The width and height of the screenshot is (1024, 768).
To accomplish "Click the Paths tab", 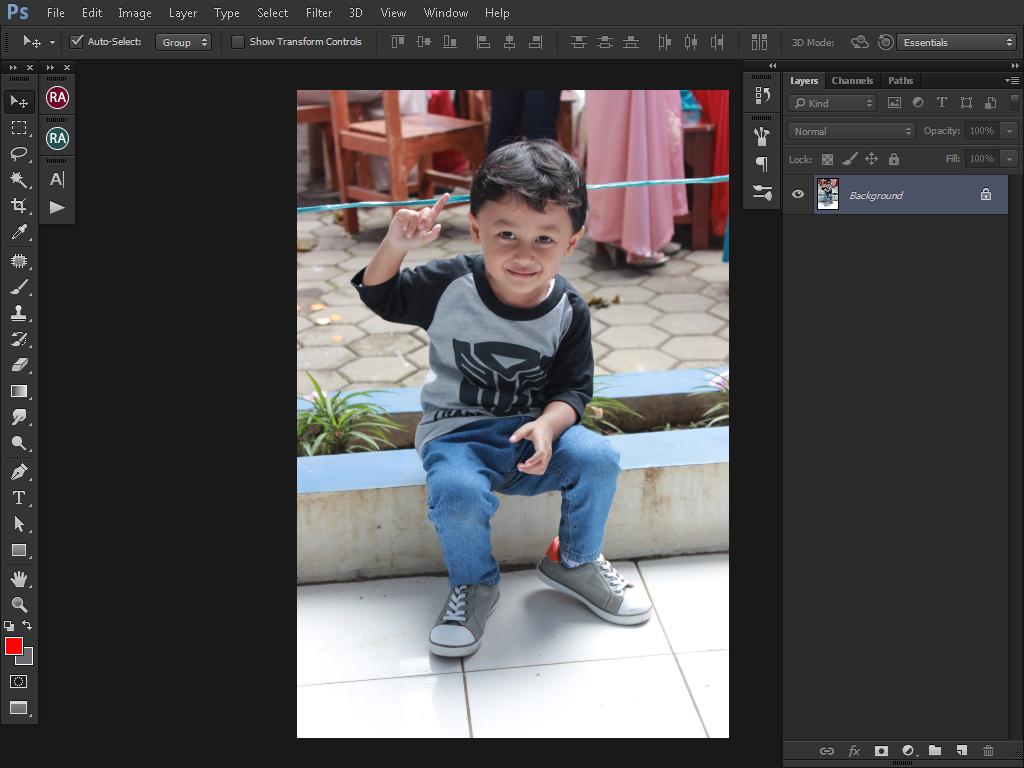I will 900,80.
